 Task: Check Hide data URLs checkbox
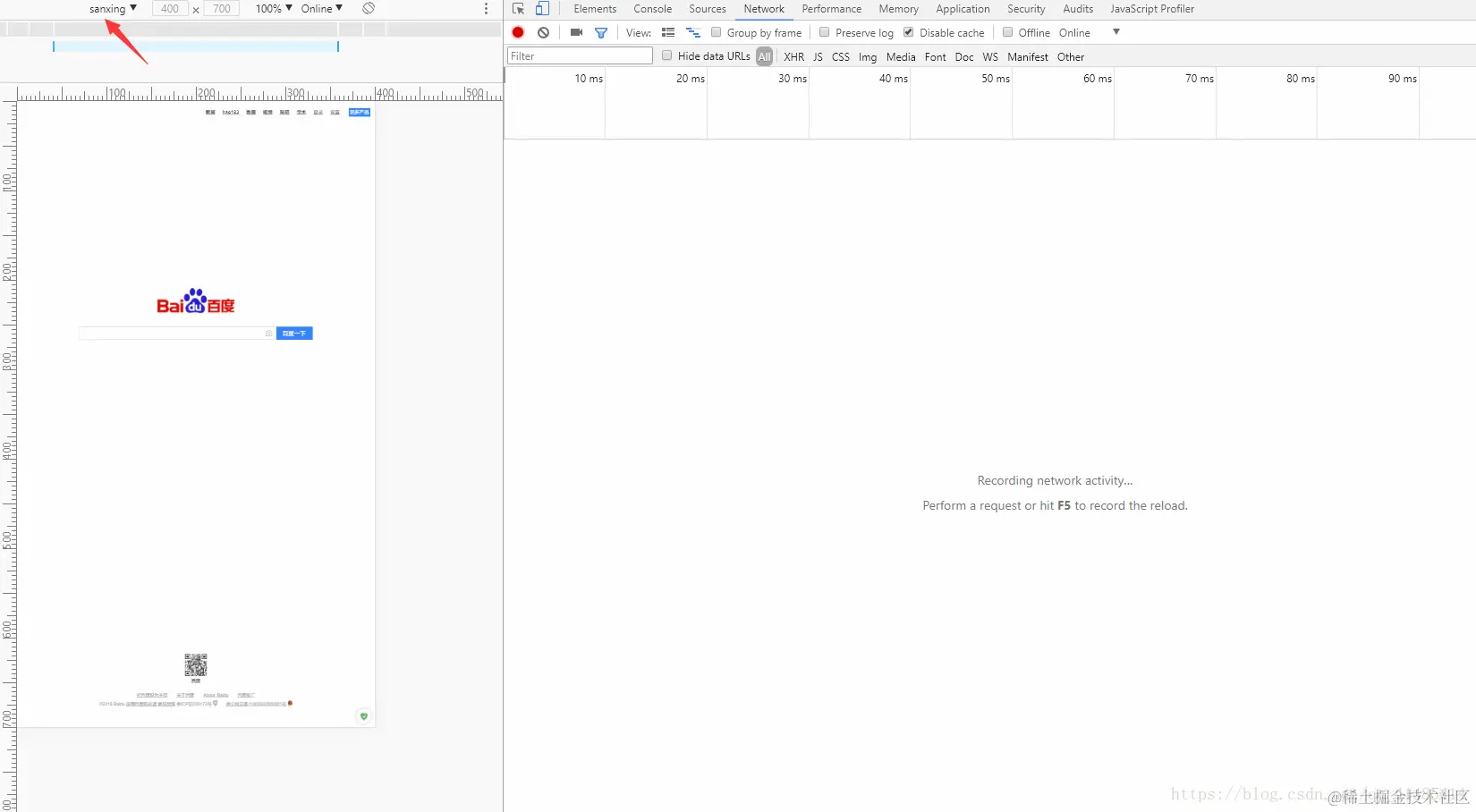click(x=666, y=55)
